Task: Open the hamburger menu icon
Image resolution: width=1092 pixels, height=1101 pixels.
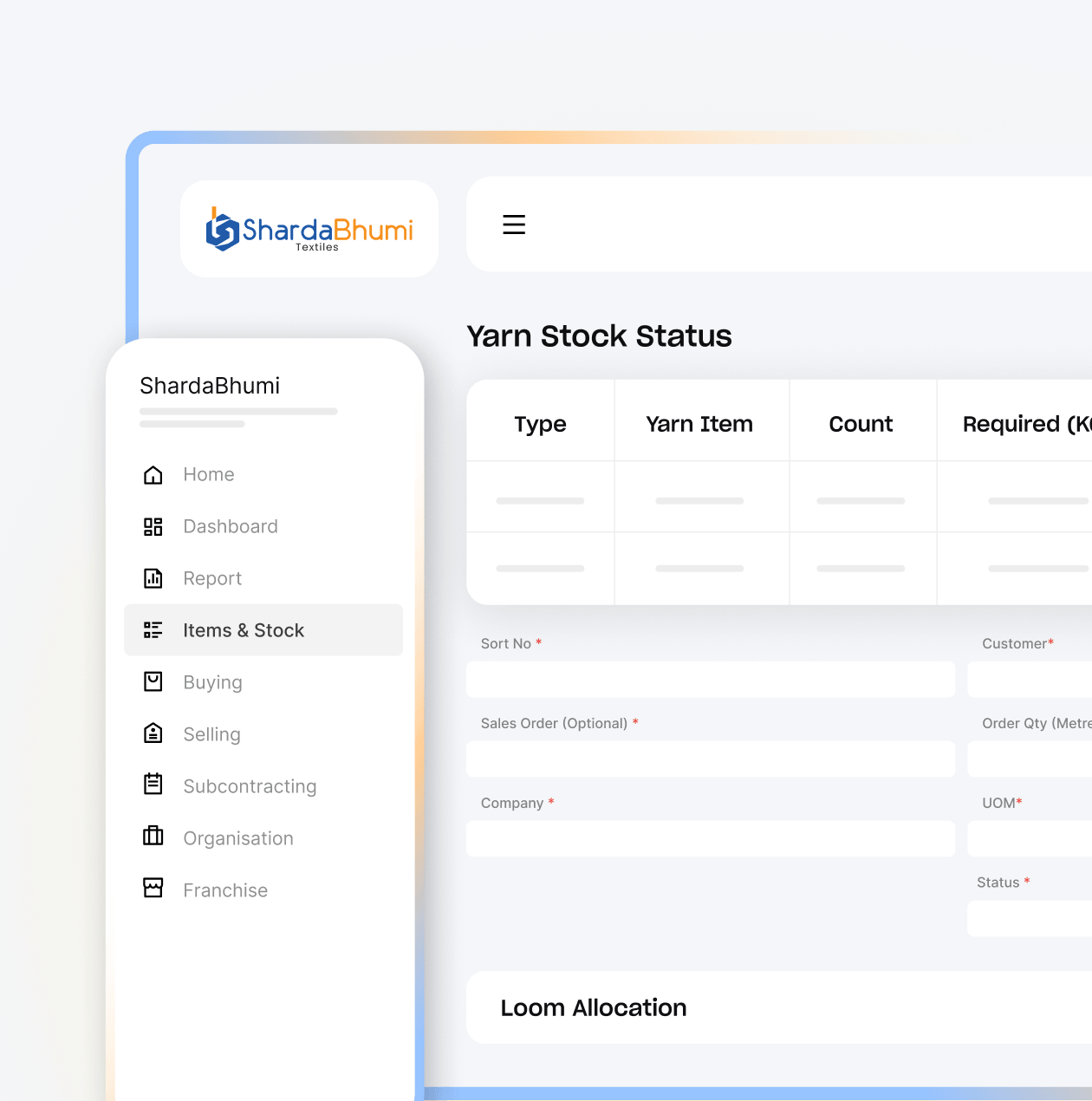Action: (514, 225)
